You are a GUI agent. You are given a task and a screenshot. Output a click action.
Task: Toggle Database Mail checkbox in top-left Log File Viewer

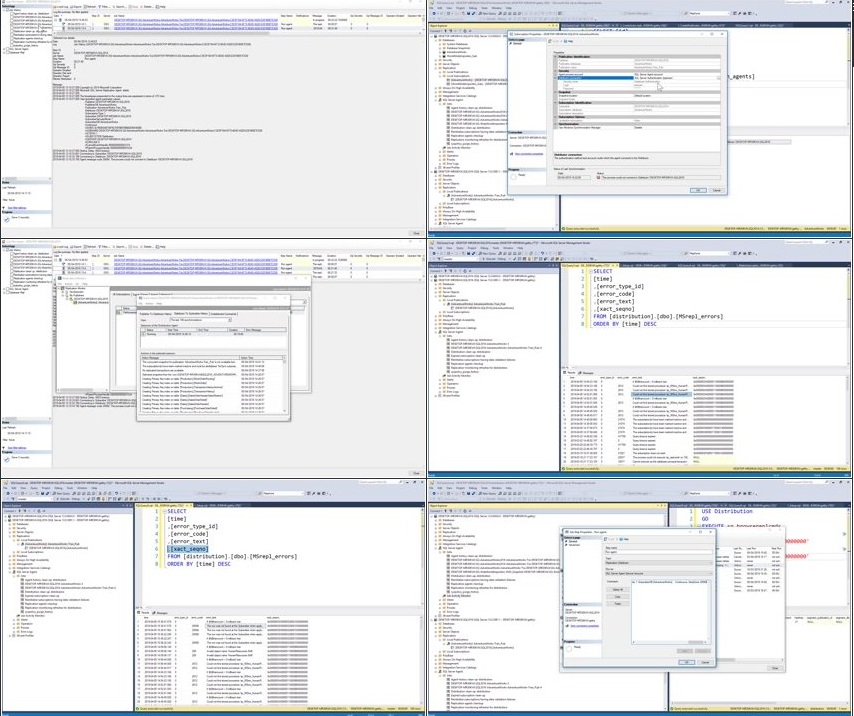click(x=9, y=53)
